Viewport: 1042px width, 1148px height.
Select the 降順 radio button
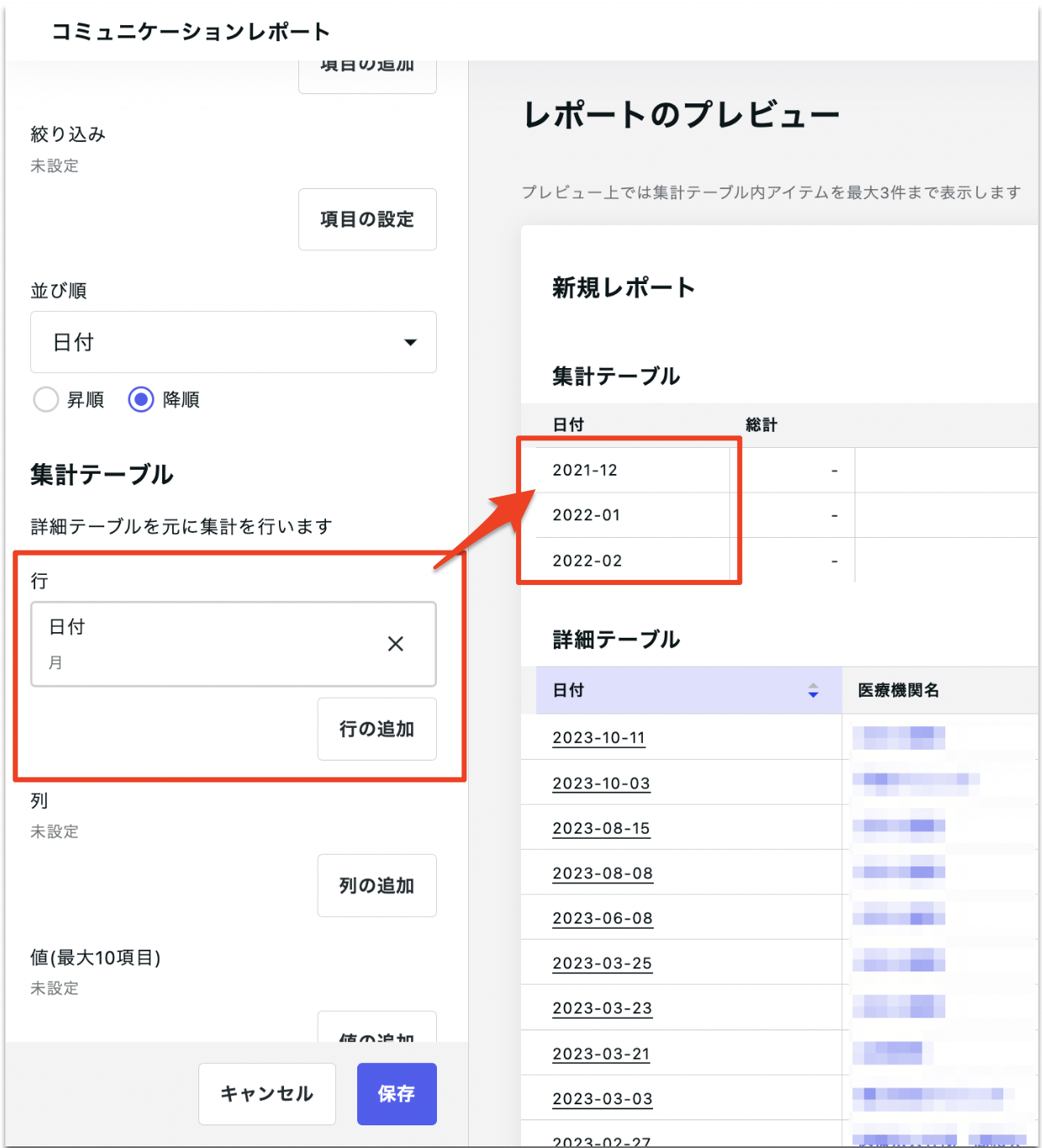(141, 399)
